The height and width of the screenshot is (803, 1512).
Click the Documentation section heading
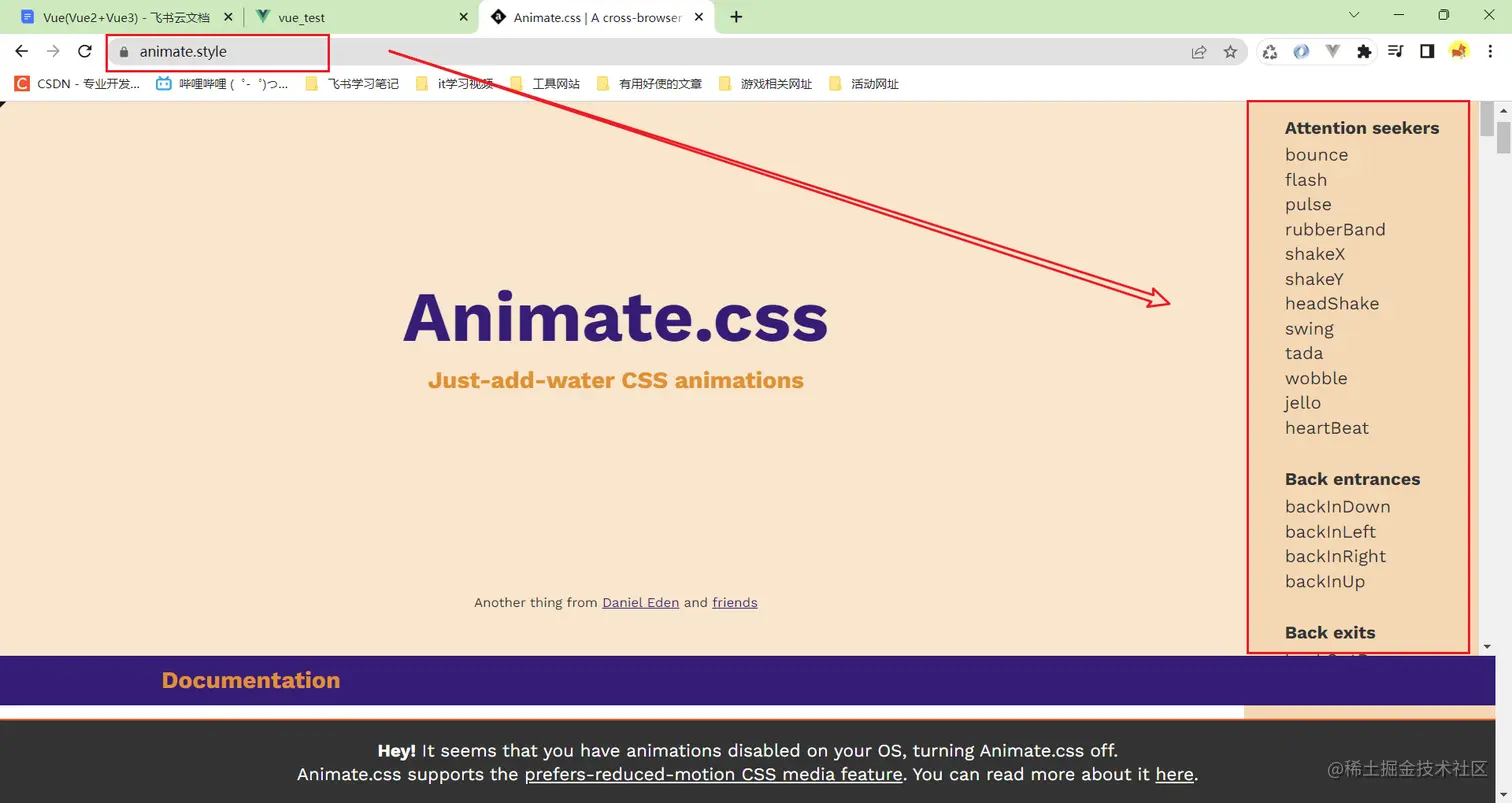click(251, 680)
